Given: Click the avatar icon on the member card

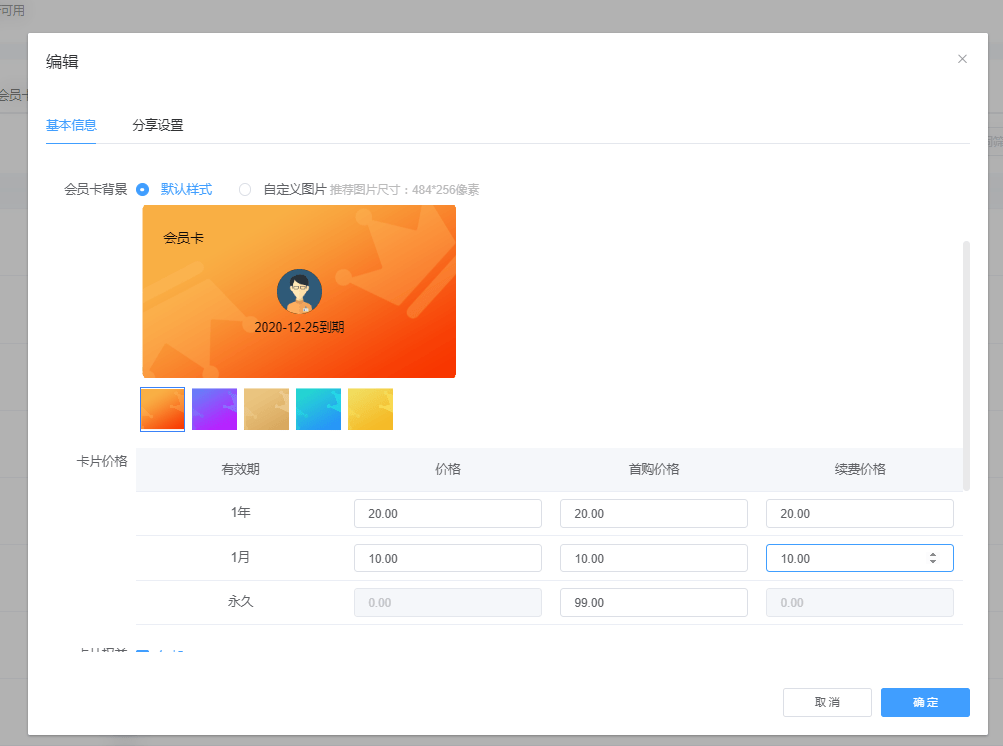Looking at the screenshot, I should [299, 291].
